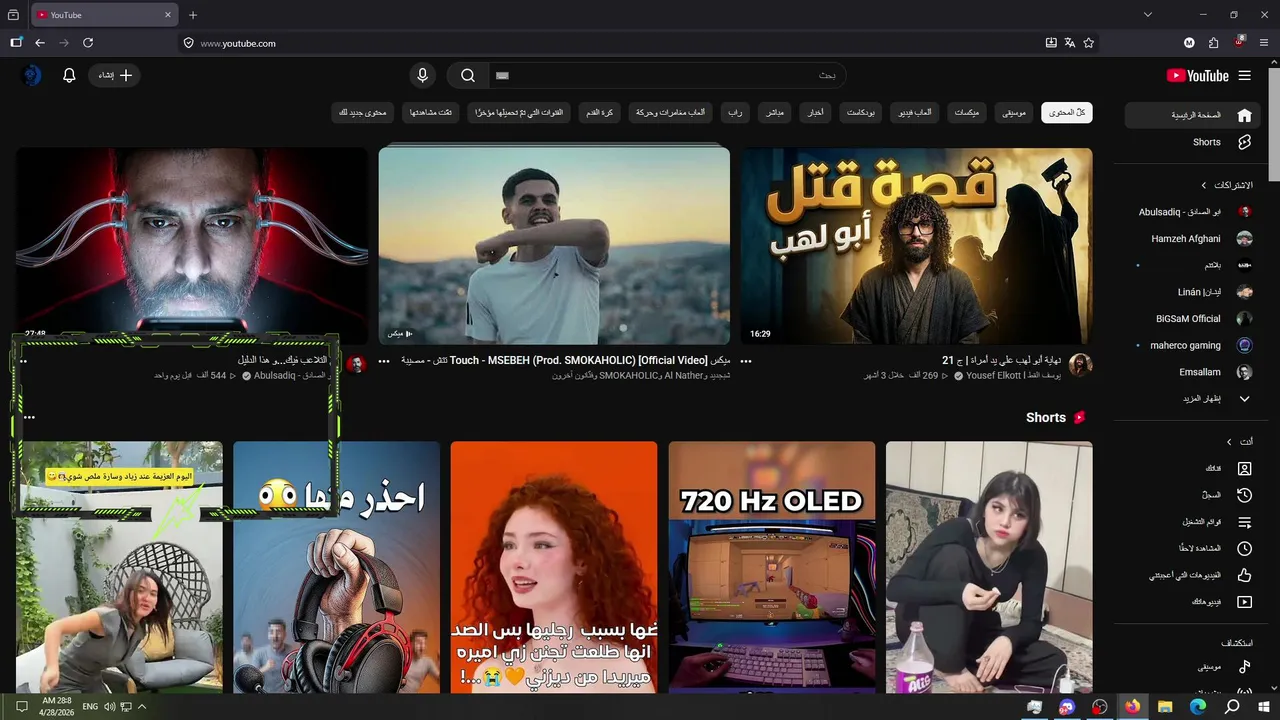Open options menu for Abu Lahab video
This screenshot has width=1280, height=720.
(x=745, y=361)
